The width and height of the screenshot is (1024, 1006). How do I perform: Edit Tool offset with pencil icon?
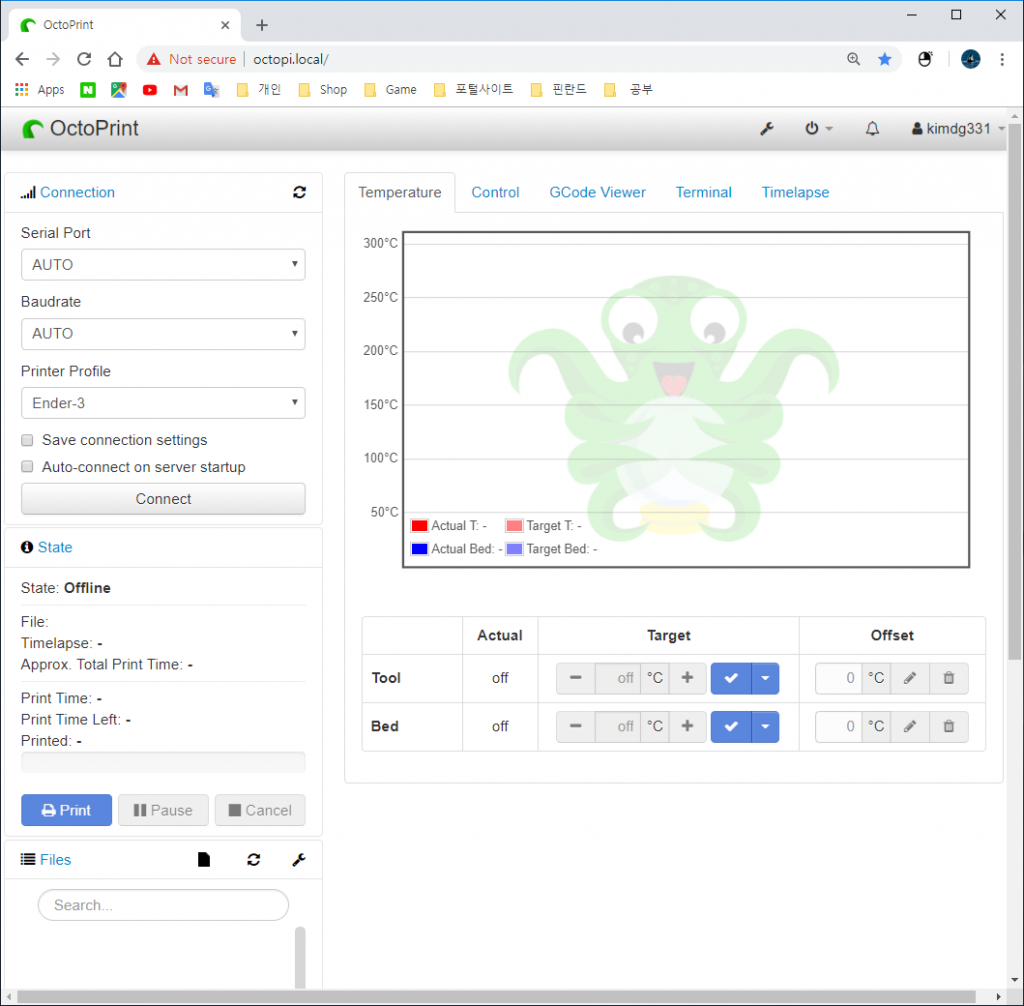[x=910, y=678]
